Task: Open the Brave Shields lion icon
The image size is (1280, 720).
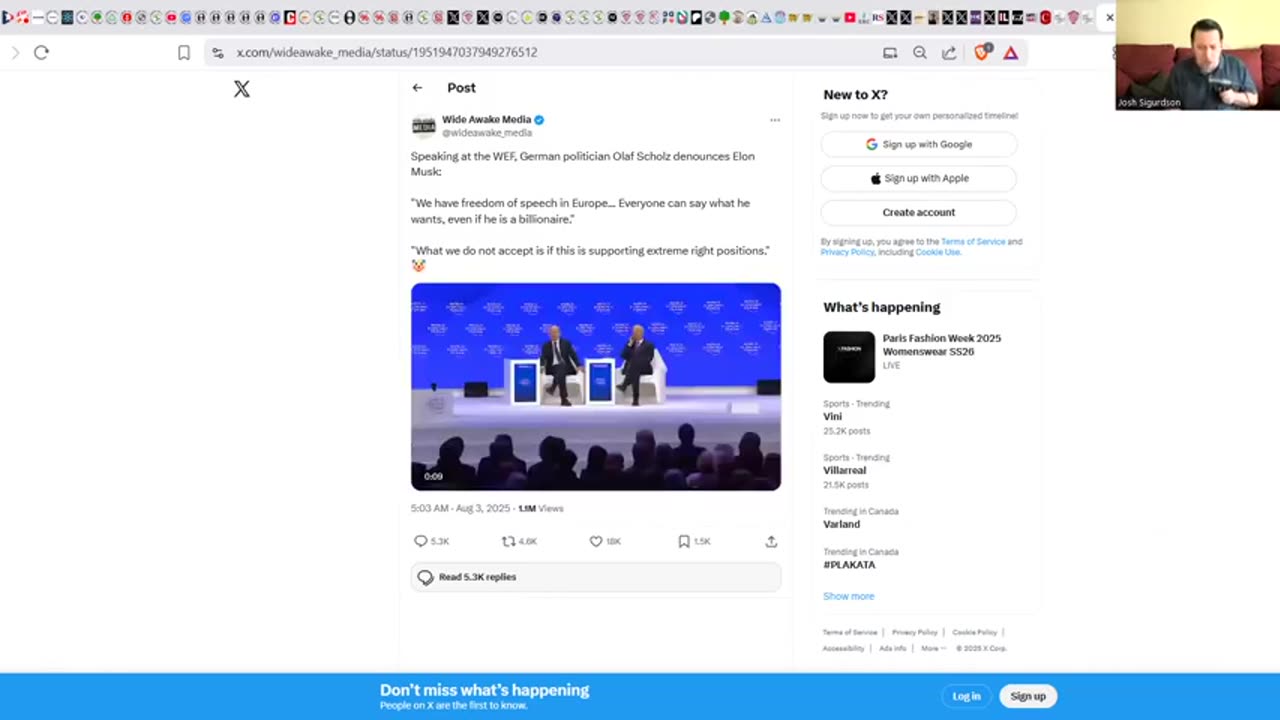Action: 982,52
